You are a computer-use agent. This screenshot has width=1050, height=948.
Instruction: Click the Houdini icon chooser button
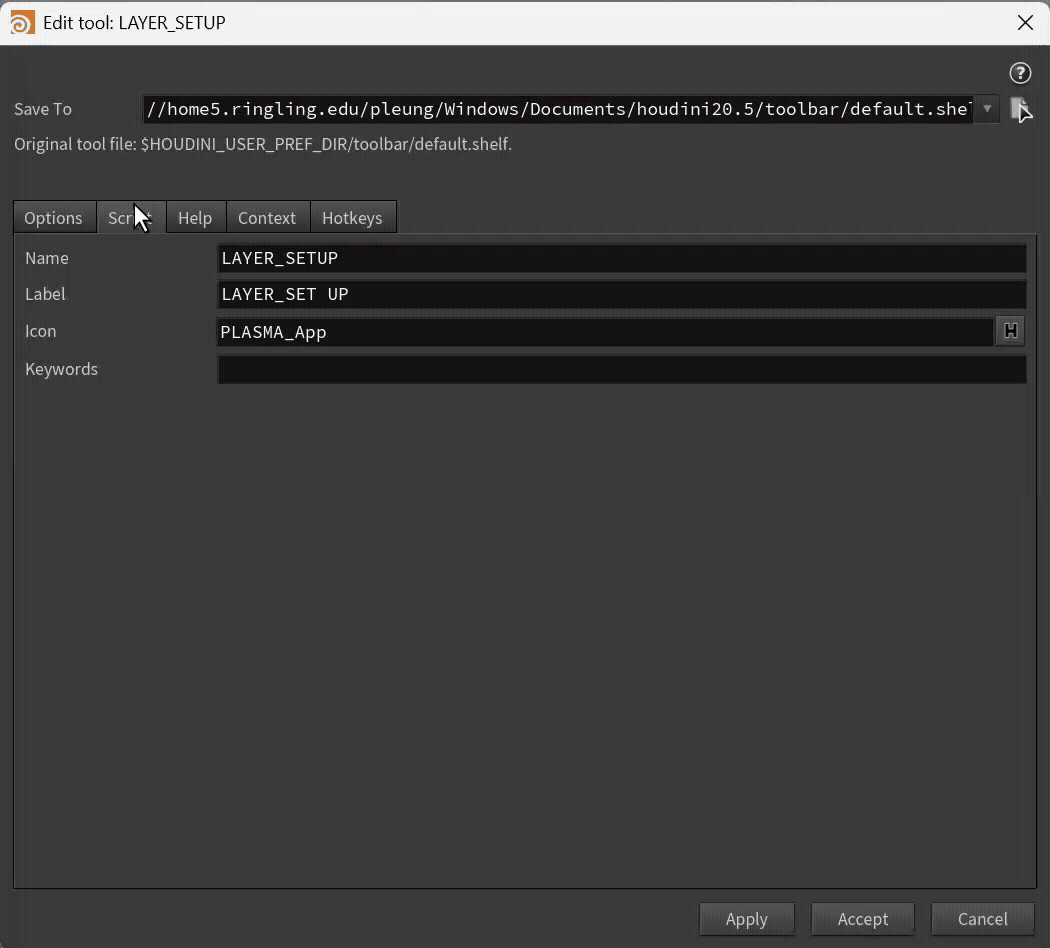pyautogui.click(x=1010, y=331)
